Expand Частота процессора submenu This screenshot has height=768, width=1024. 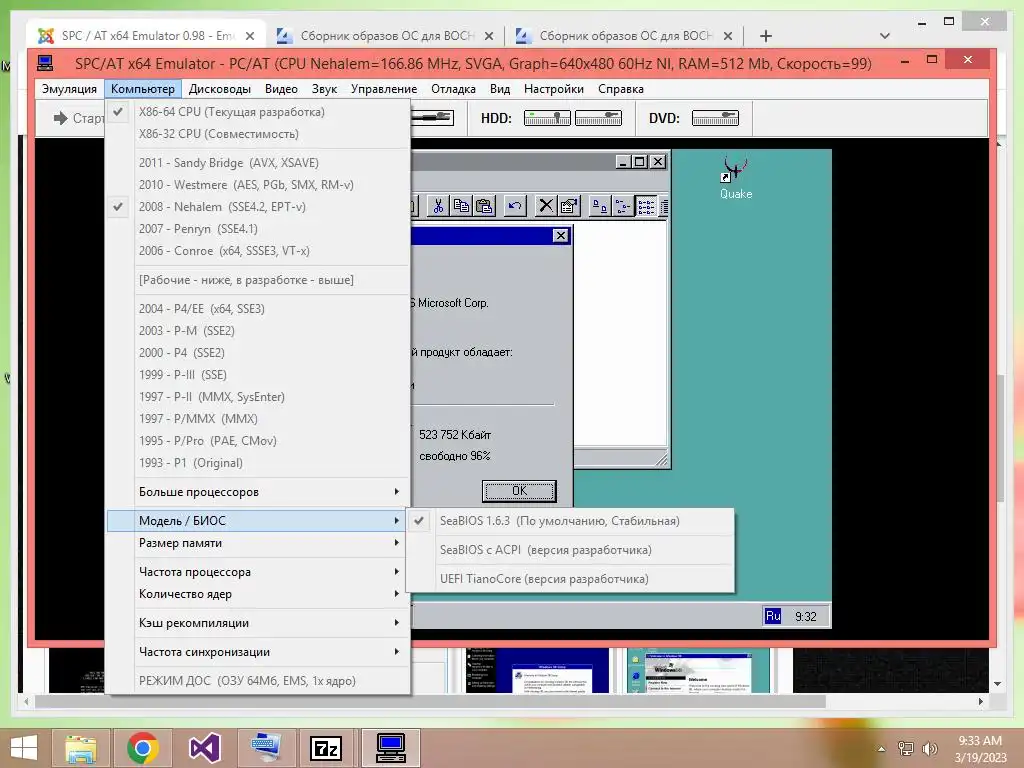(258, 571)
